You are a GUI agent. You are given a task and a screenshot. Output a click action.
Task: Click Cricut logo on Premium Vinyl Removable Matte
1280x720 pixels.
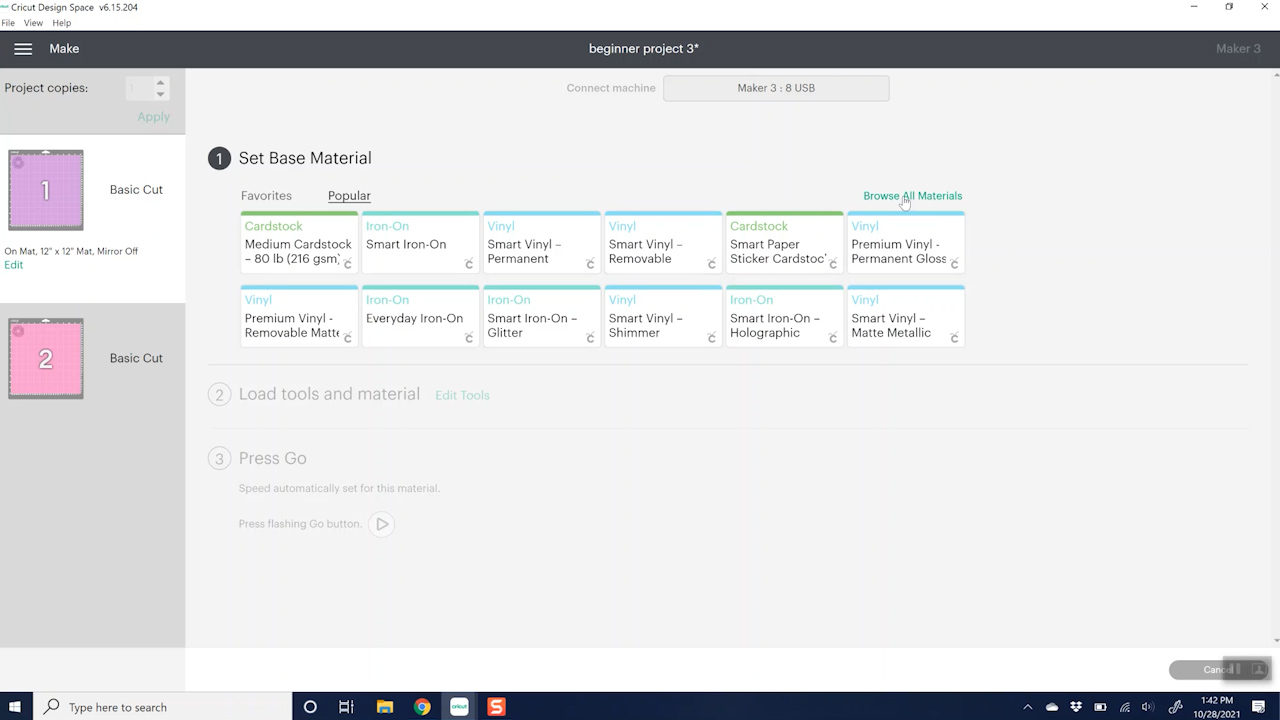click(x=348, y=338)
